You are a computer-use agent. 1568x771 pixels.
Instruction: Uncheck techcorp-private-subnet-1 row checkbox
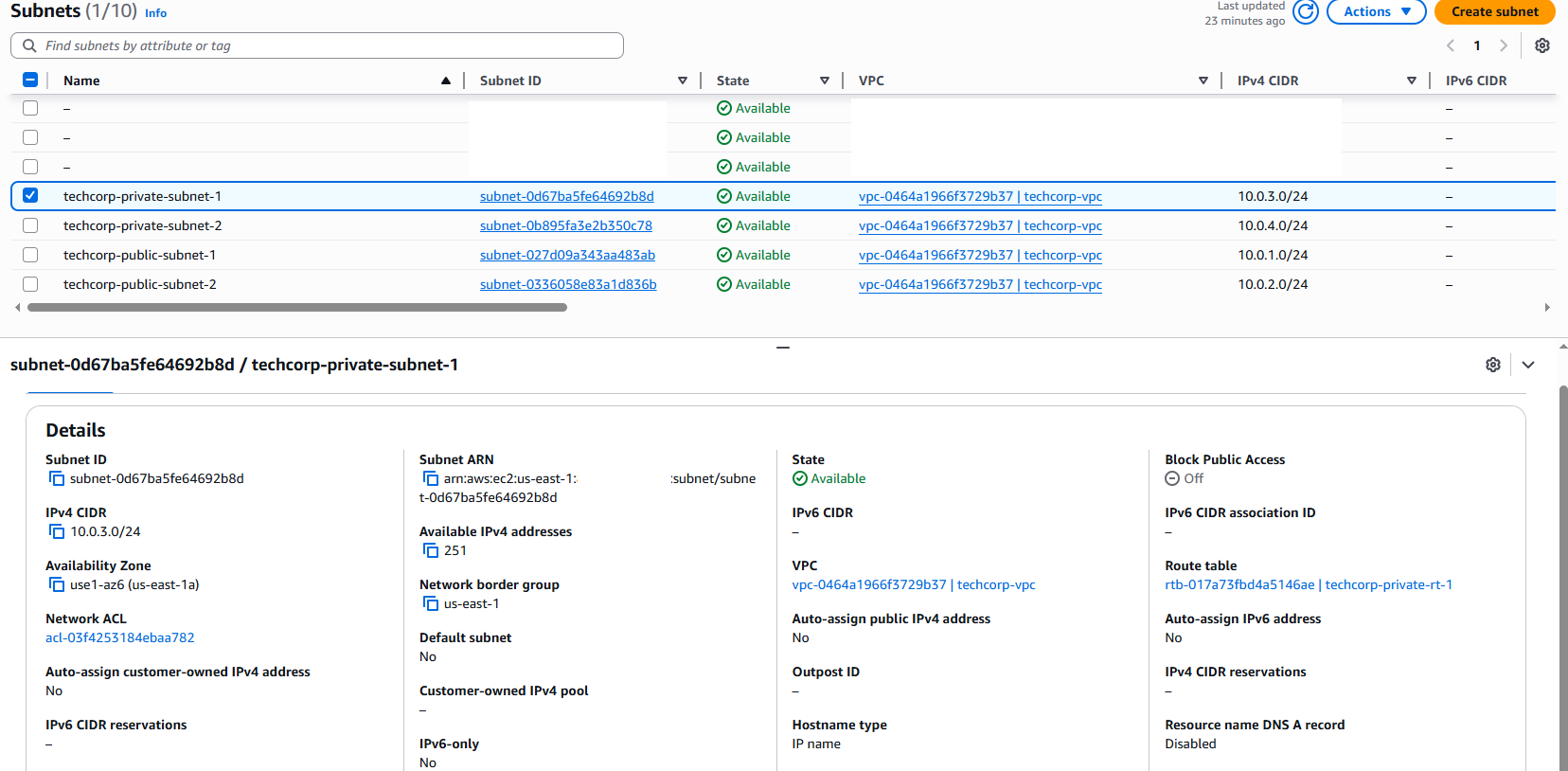[x=30, y=196]
